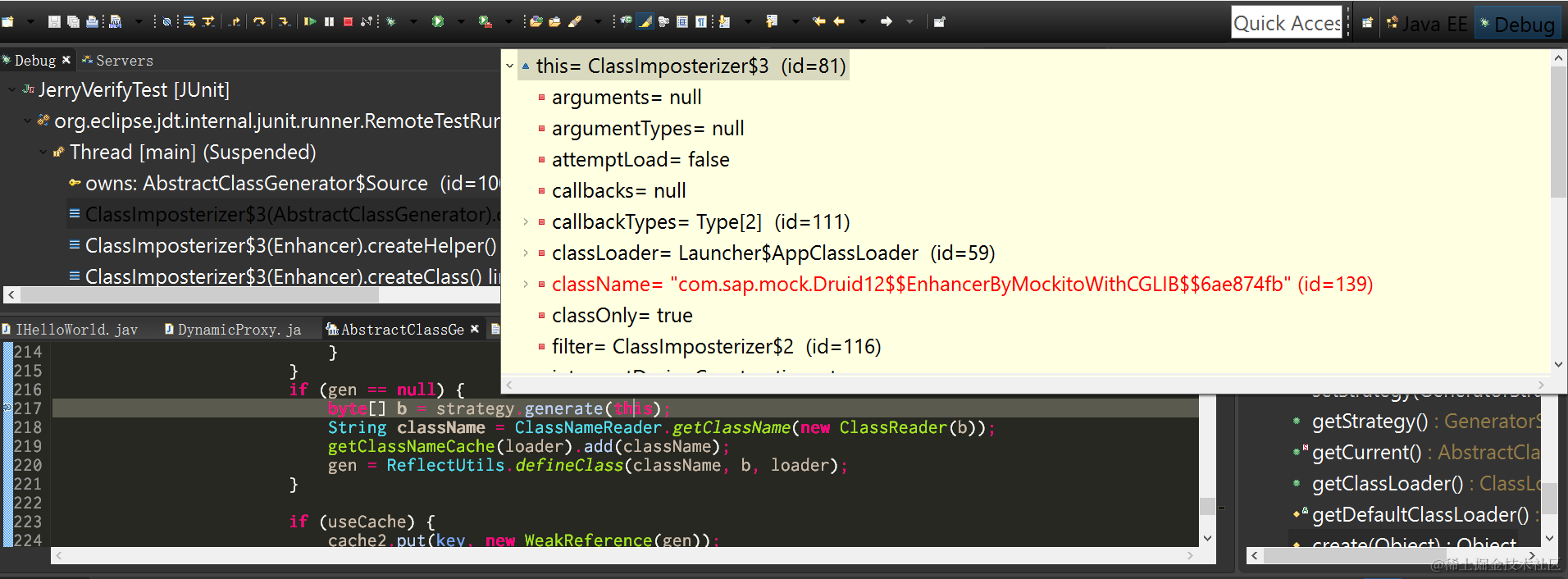
Task: Toggle Pin Editor
Action: pyautogui.click(x=939, y=21)
